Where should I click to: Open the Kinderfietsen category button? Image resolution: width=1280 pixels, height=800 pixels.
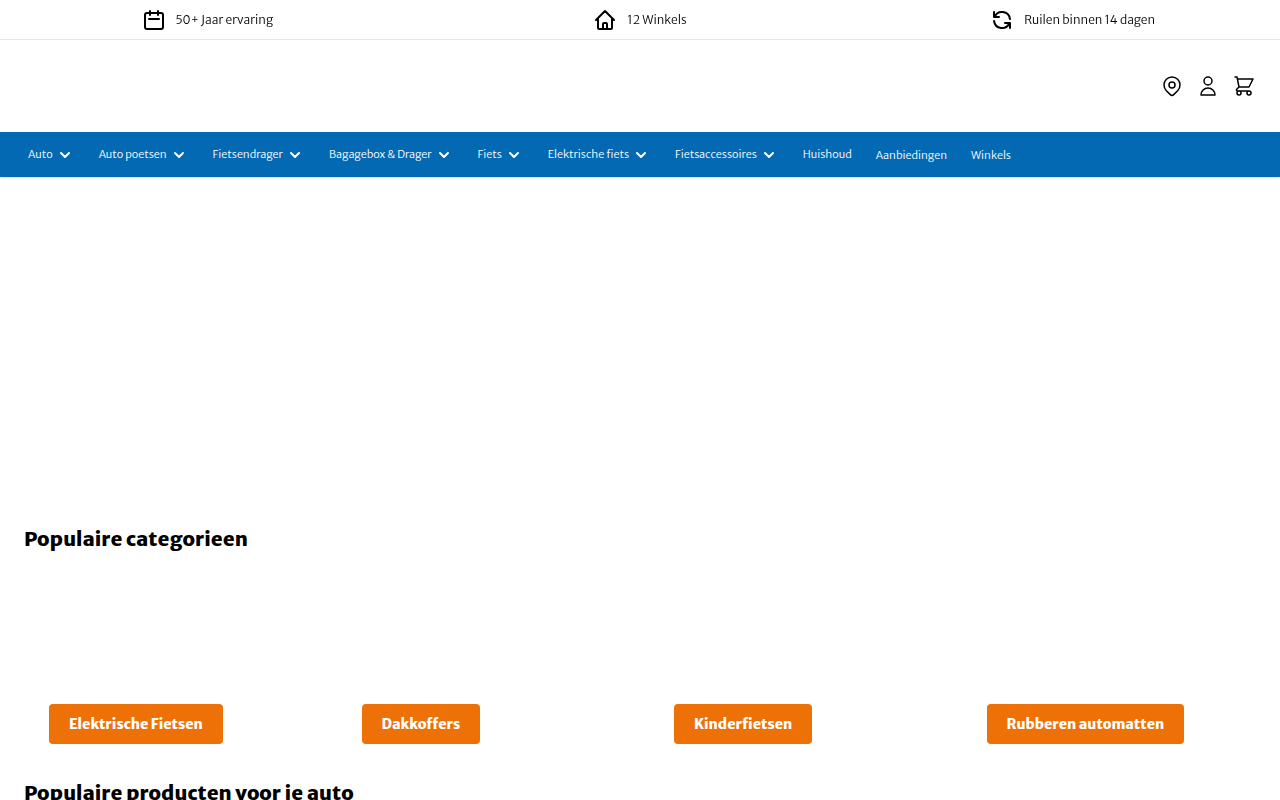tap(743, 724)
